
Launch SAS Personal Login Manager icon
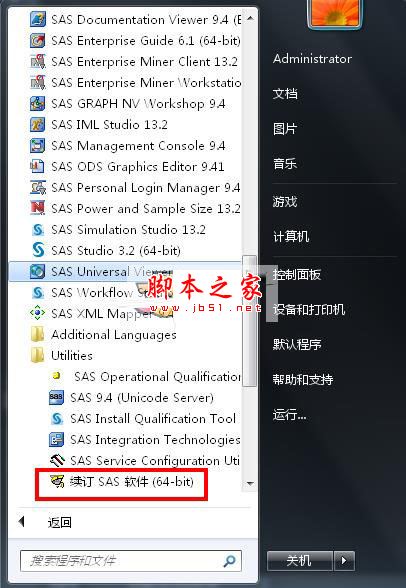37,187
